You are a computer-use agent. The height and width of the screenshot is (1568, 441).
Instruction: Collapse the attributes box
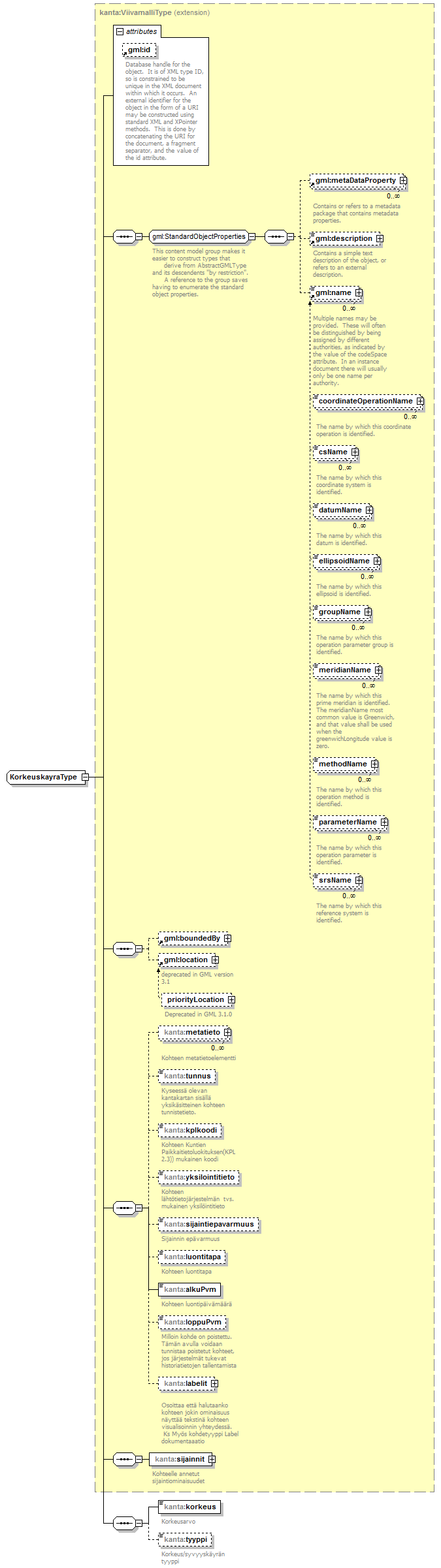[x=120, y=31]
